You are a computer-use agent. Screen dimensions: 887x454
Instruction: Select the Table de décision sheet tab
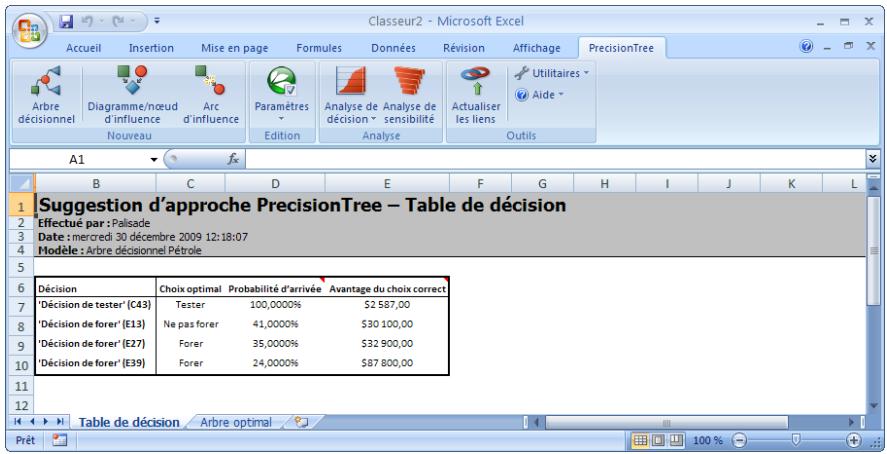128,422
